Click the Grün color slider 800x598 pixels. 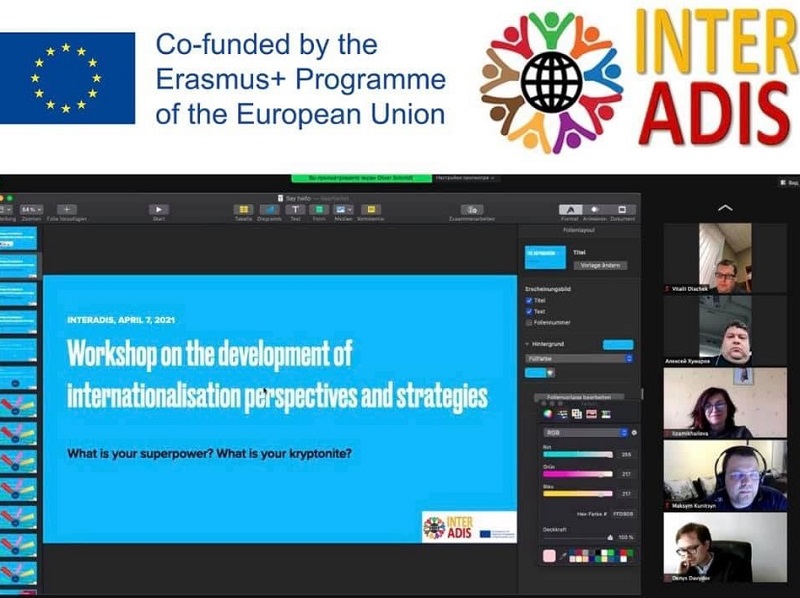pyautogui.click(x=578, y=474)
